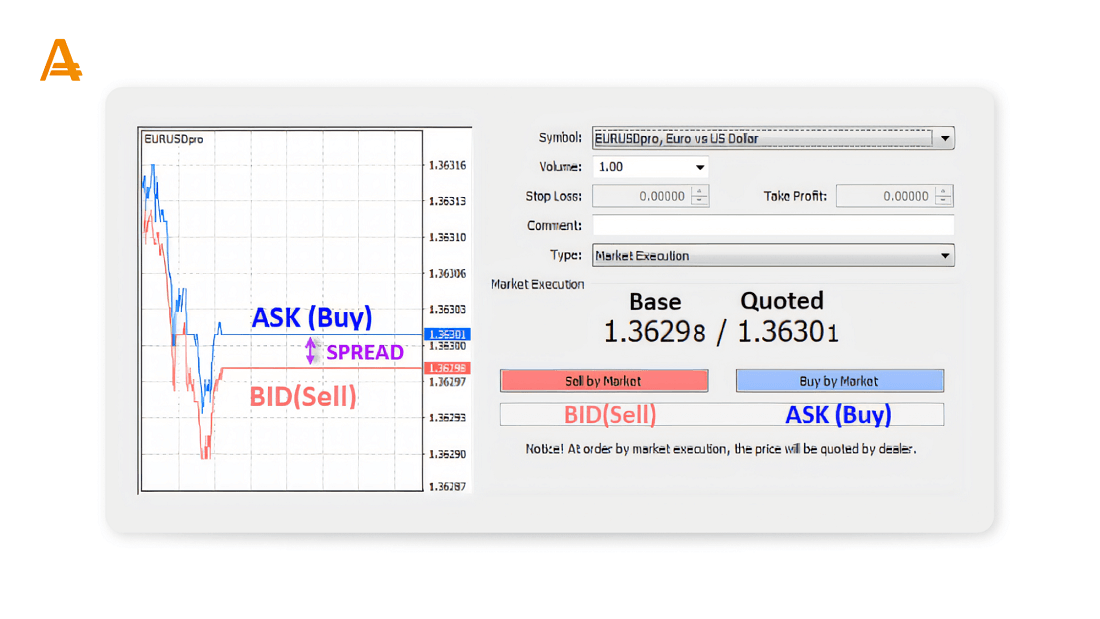Screen dimensions: 1100x619
Task: Open the Symbol dropdown arrow
Action: [945, 139]
